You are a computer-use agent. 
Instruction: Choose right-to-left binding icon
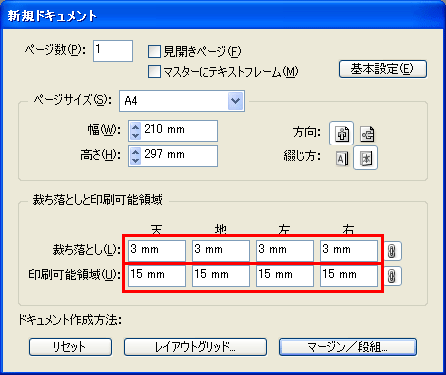pyautogui.click(x=366, y=158)
